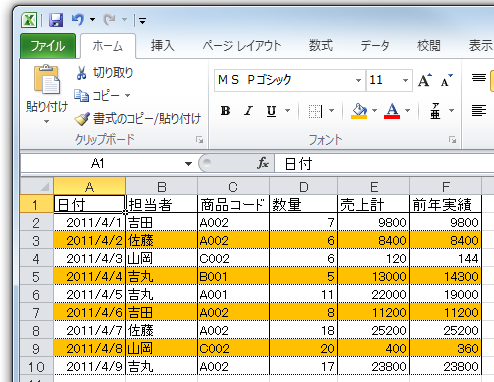Expand the Name Box dropdown arrow
494x382 pixels.
[188, 164]
